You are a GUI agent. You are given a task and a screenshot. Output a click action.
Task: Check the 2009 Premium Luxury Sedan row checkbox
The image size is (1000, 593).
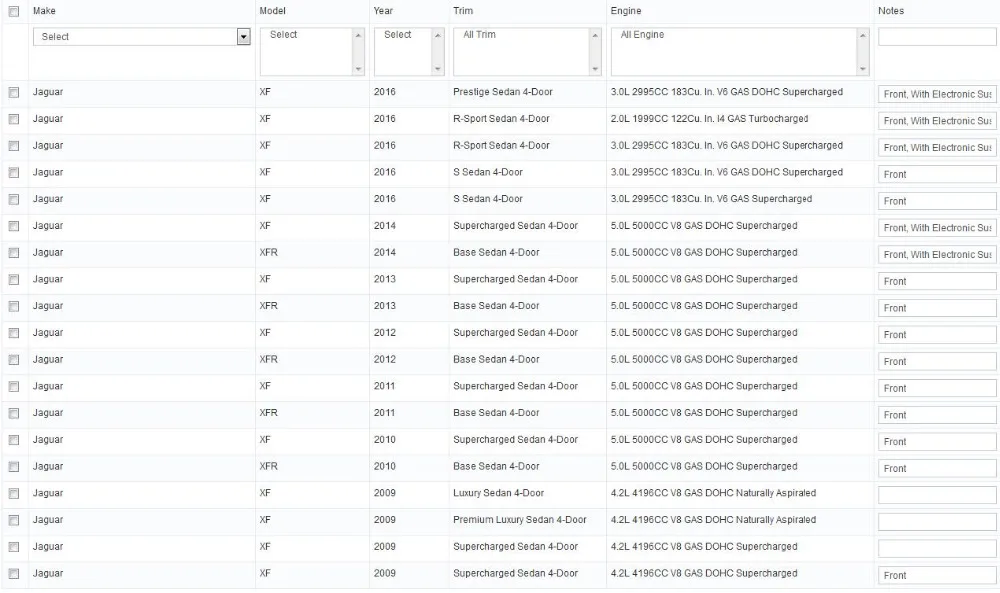tap(13, 521)
